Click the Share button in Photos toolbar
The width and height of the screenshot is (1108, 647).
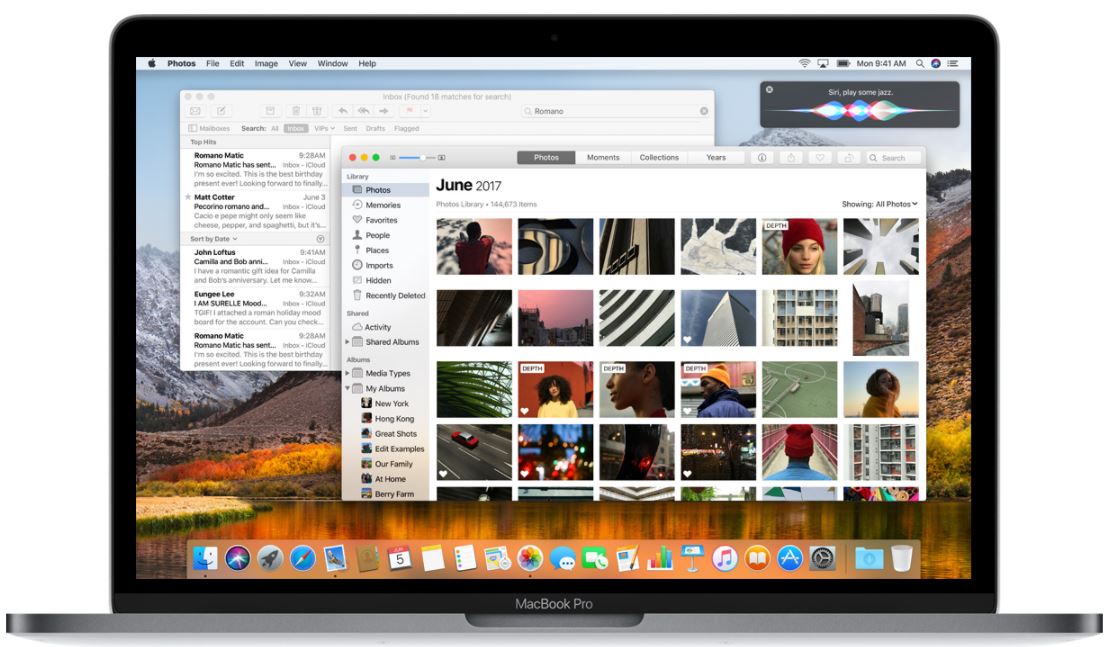click(791, 158)
